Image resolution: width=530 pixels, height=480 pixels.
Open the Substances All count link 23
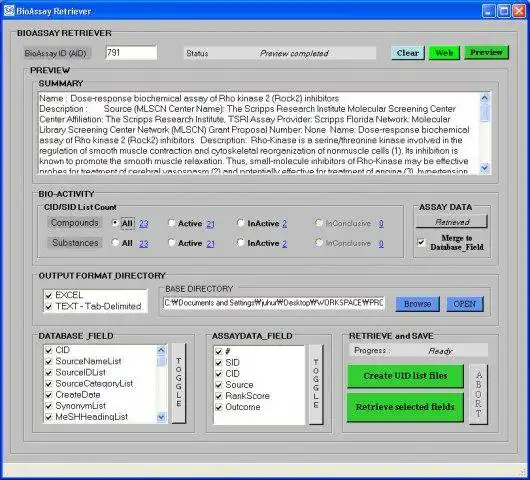(x=144, y=243)
